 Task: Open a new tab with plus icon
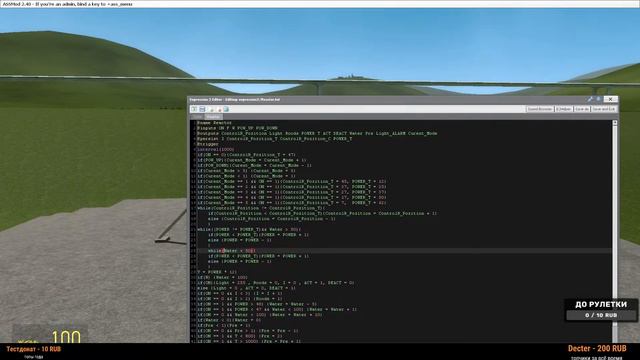(211, 109)
